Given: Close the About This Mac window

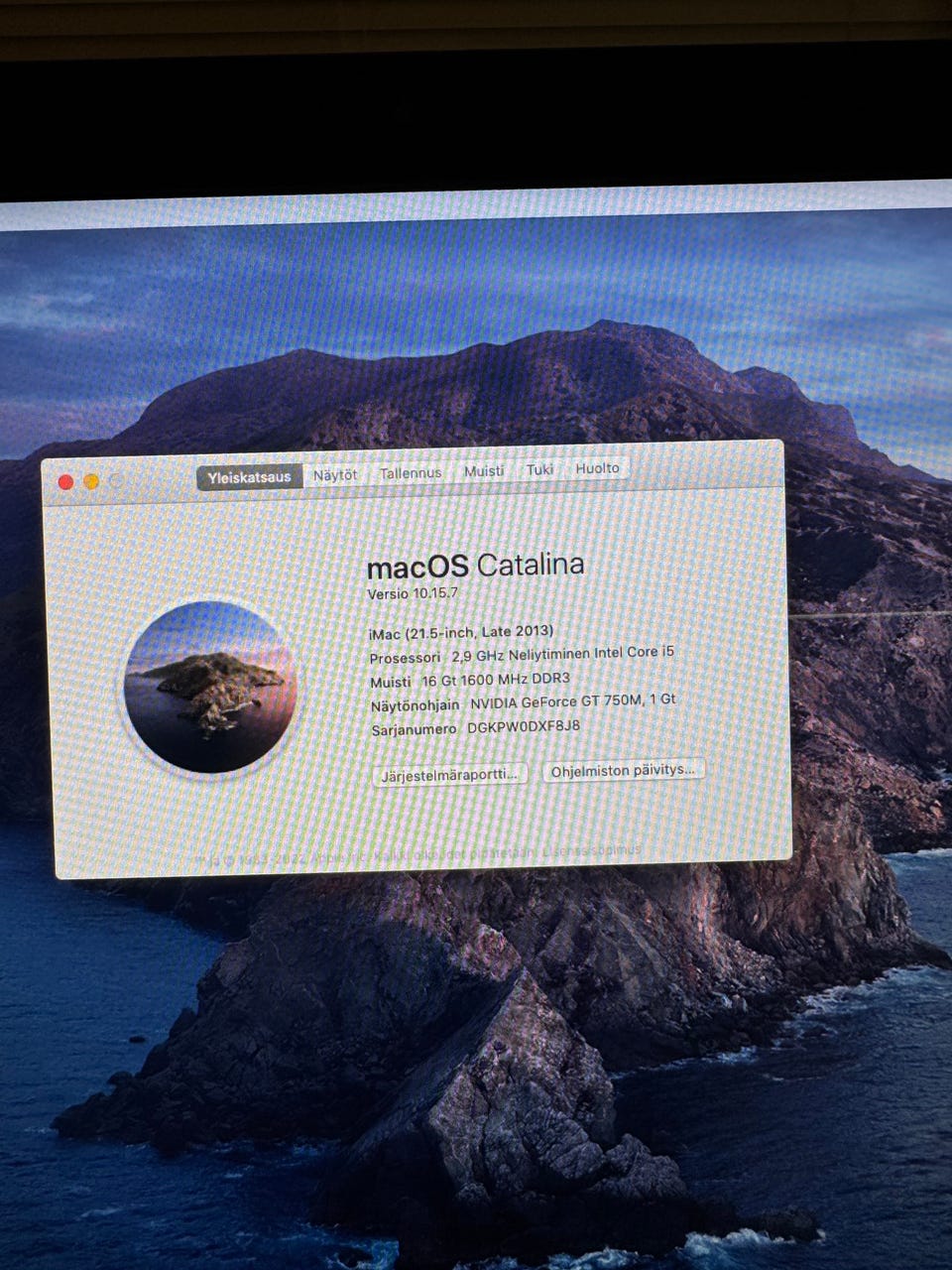Looking at the screenshot, I should pos(66,482).
